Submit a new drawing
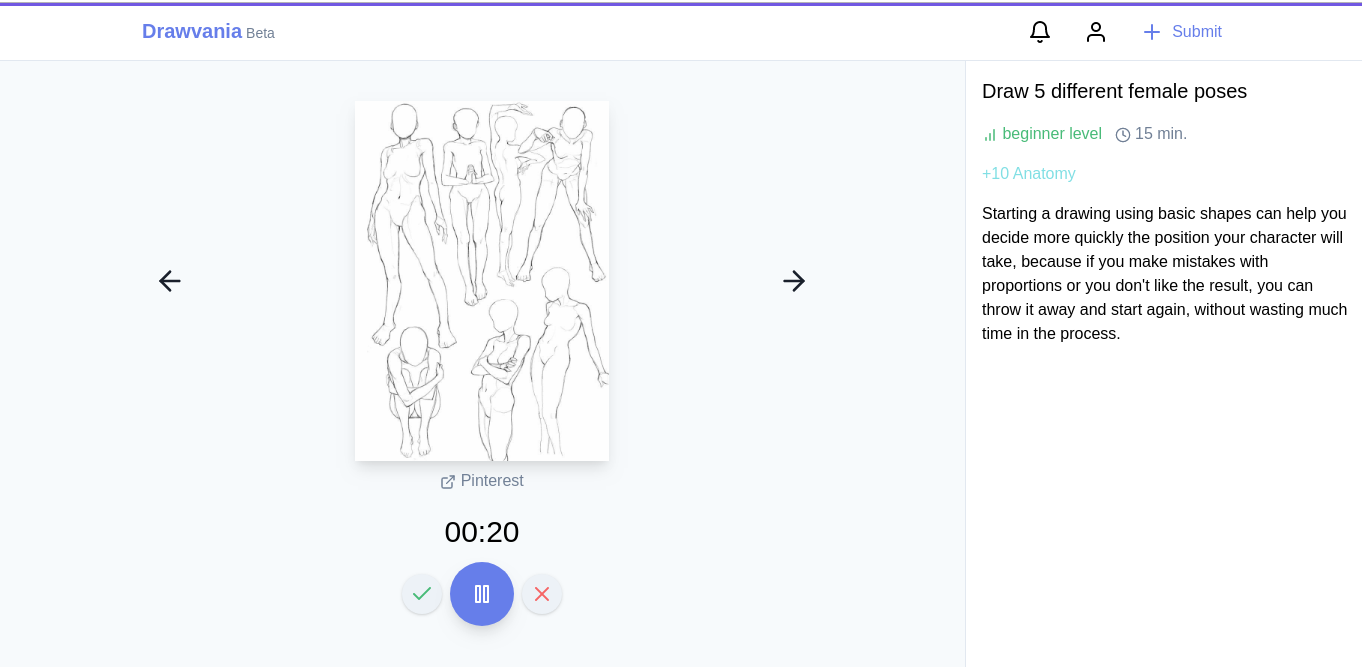1362x667 pixels. (1197, 32)
